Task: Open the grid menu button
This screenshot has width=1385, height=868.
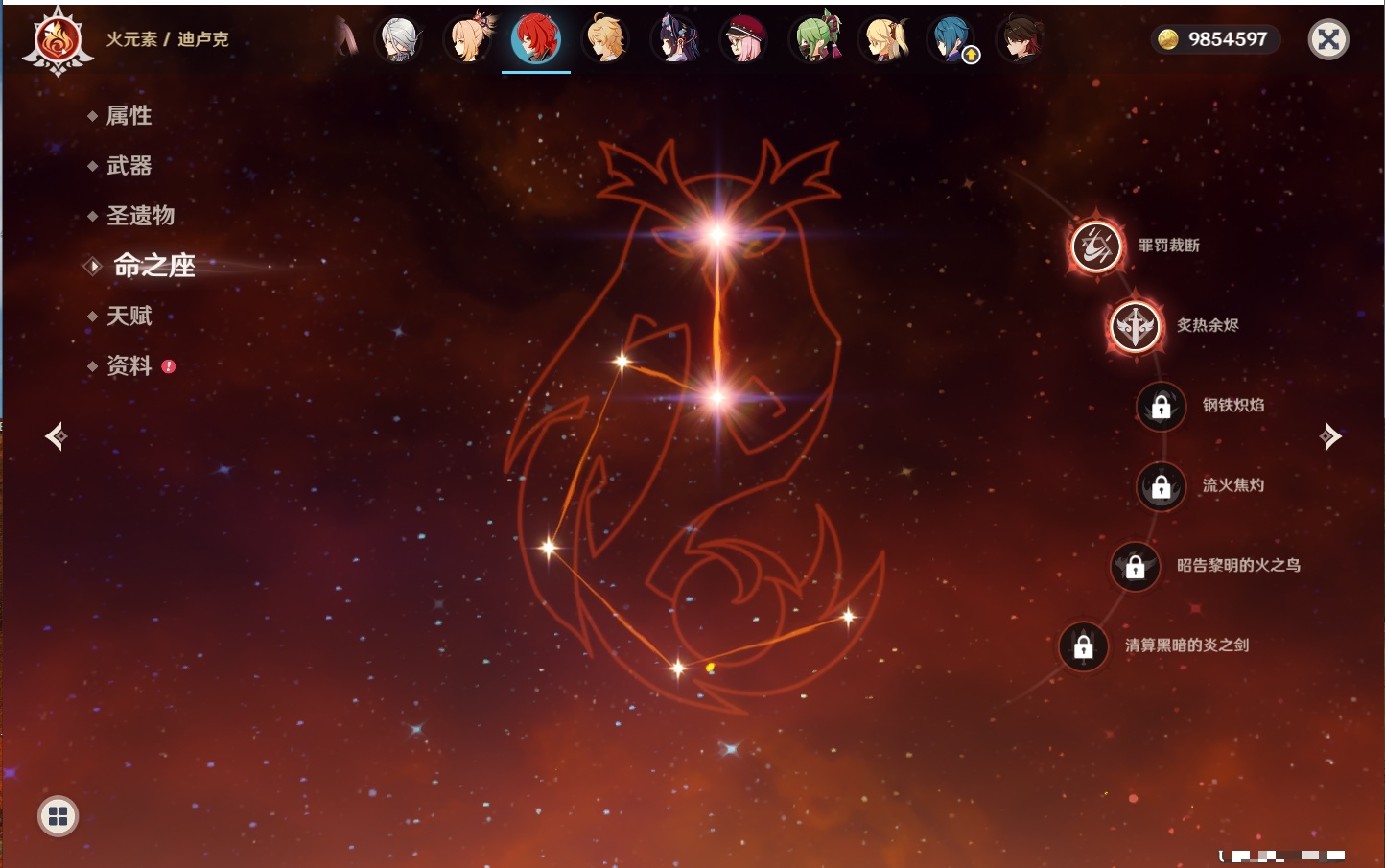Action: (59, 816)
